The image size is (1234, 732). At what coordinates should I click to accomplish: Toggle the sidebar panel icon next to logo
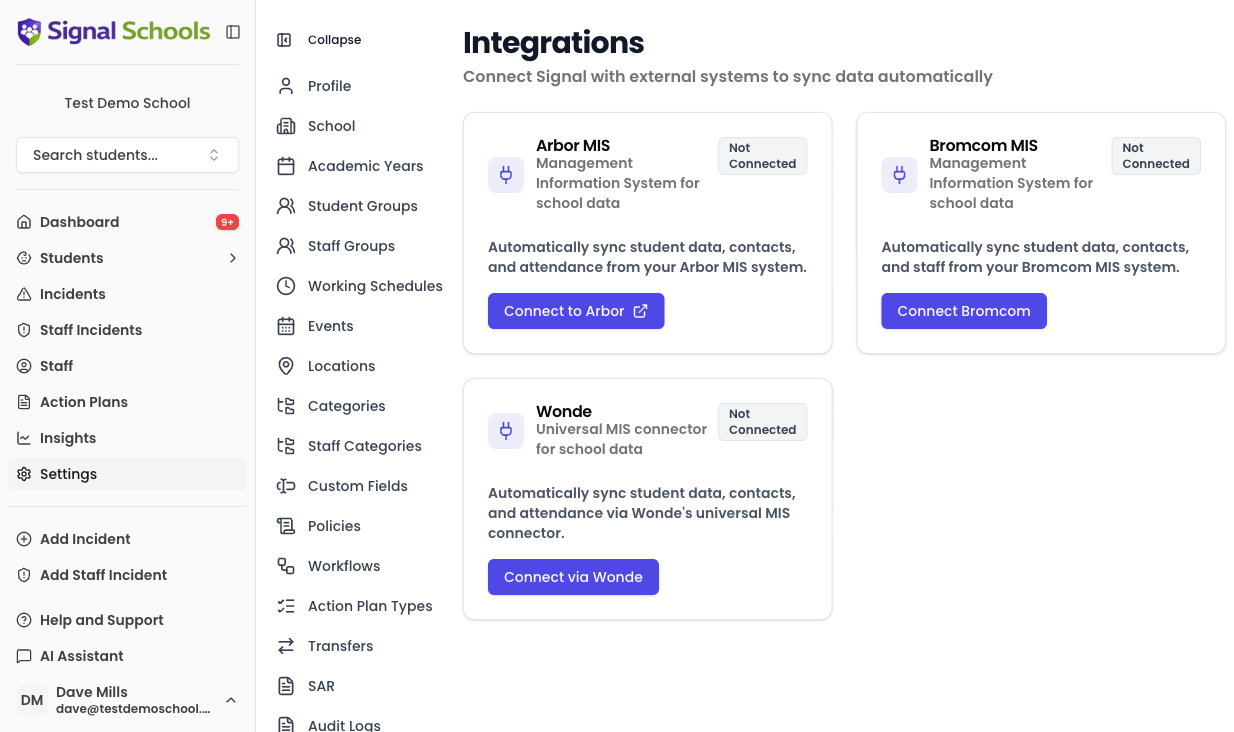coord(233,32)
